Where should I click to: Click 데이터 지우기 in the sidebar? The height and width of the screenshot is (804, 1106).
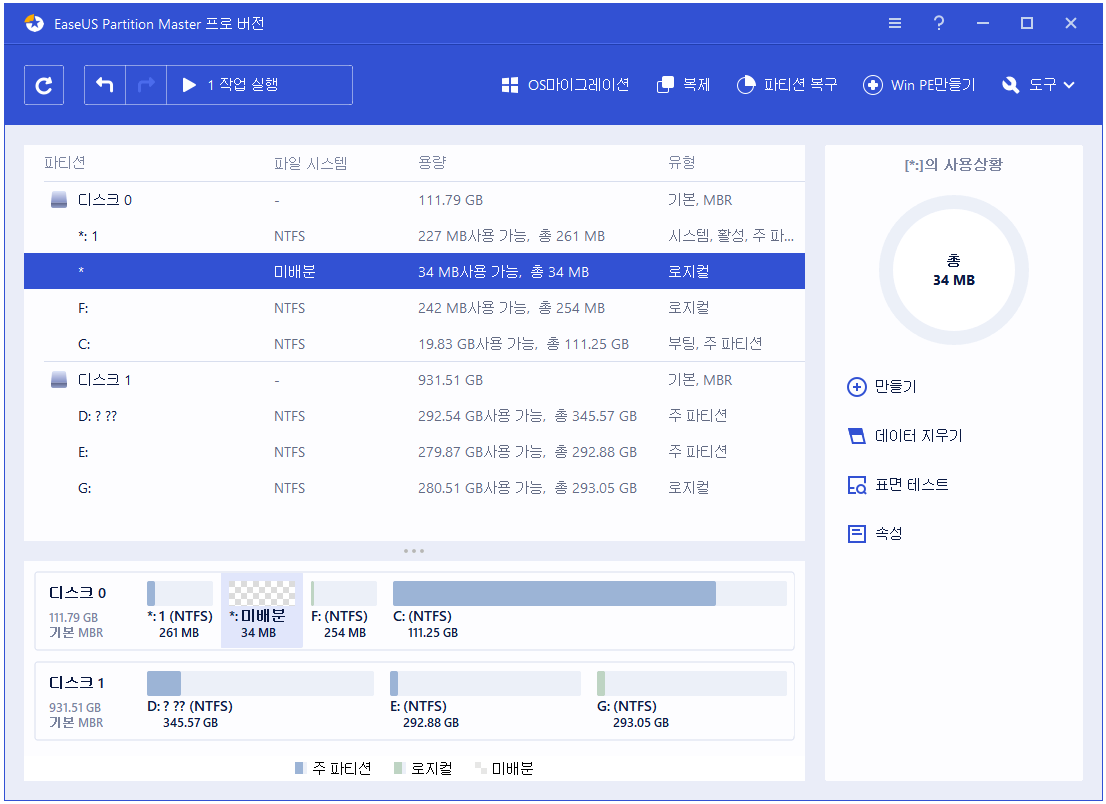click(x=910, y=436)
